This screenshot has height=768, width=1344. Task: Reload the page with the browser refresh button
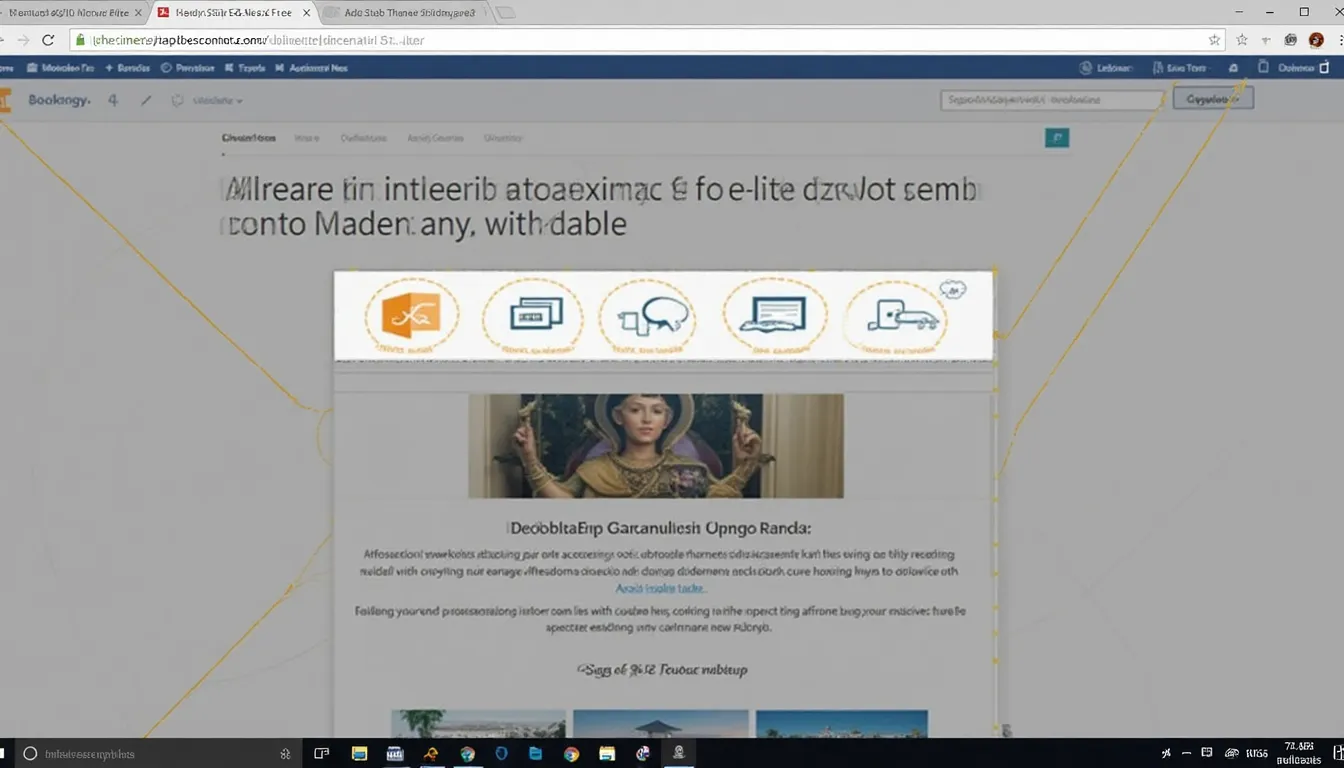[x=47, y=40]
